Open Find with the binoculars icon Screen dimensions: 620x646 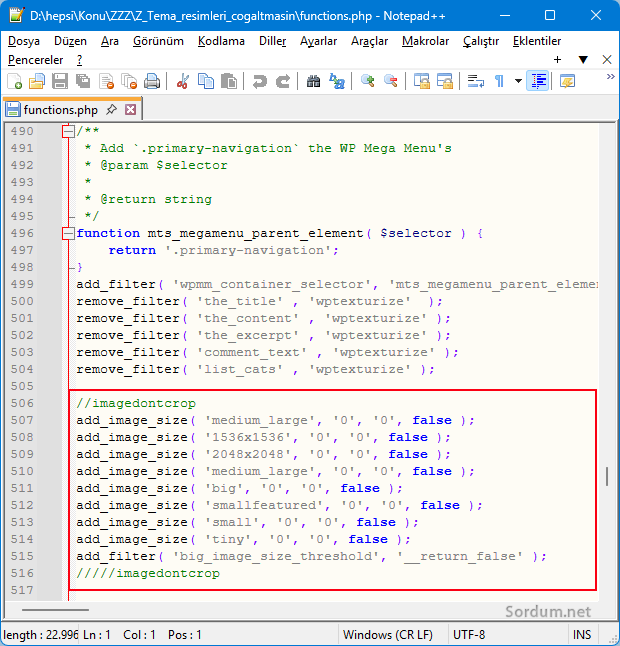point(314,81)
